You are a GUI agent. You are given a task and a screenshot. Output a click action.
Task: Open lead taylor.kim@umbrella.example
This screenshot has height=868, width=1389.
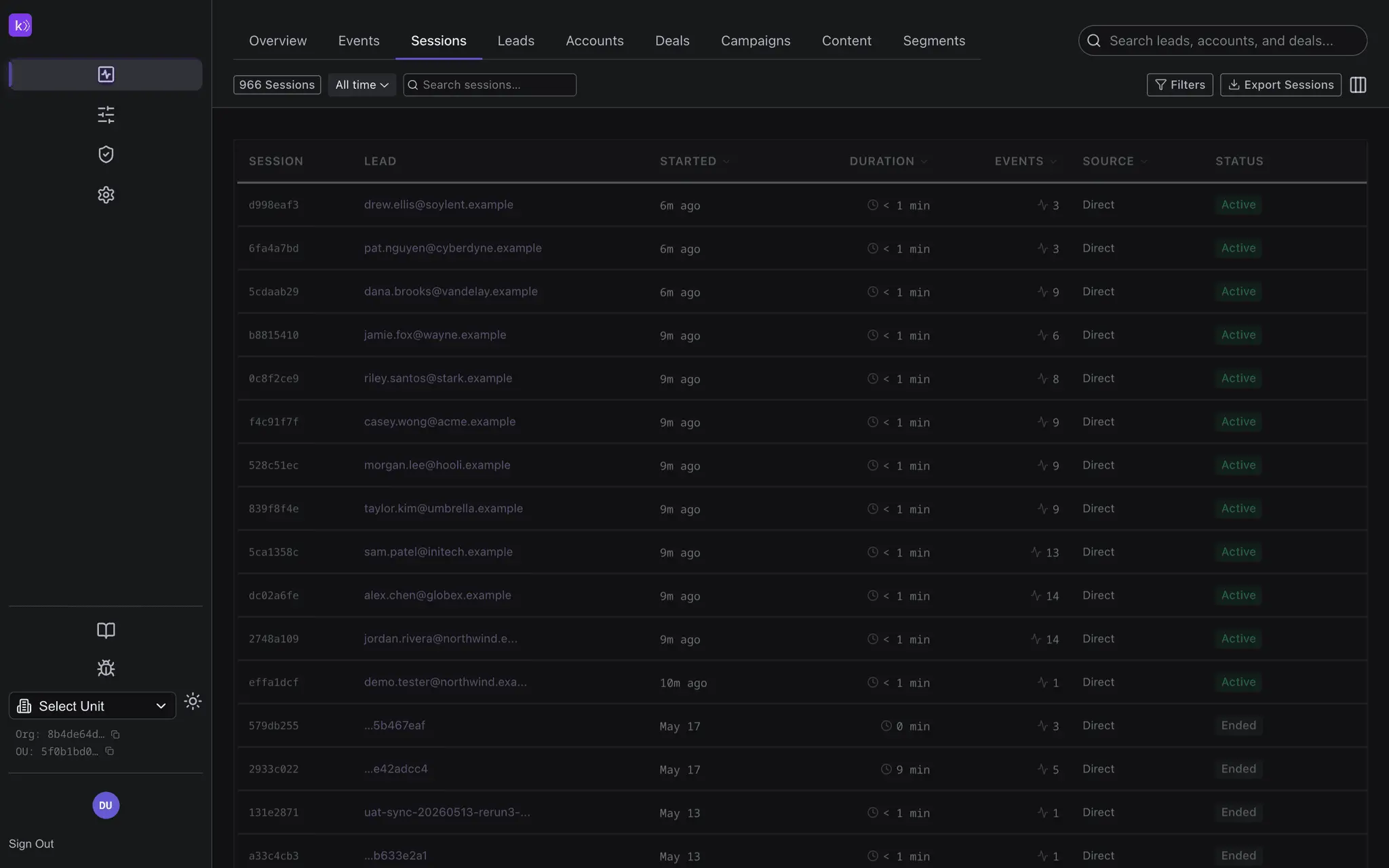click(443, 509)
